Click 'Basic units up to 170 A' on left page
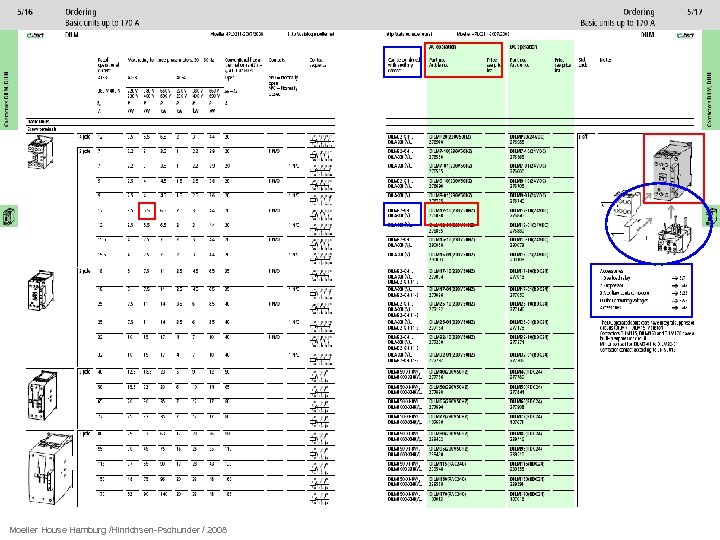 pyautogui.click(x=102, y=22)
